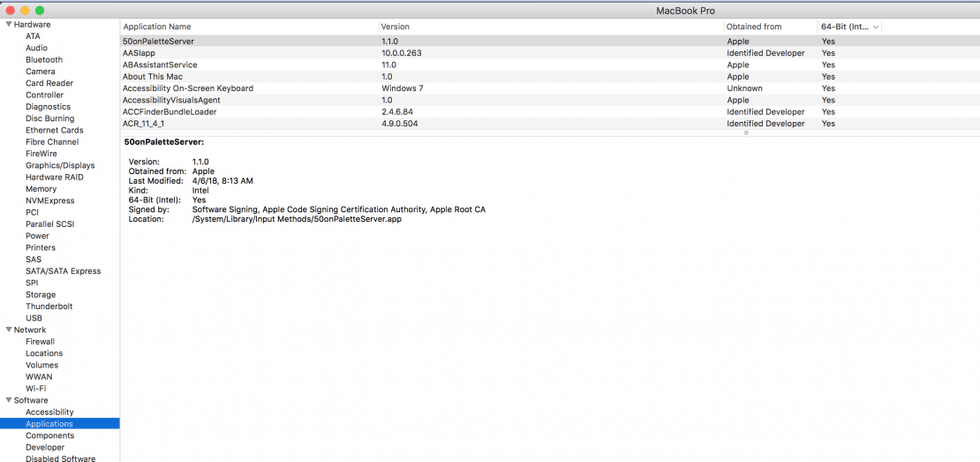Image resolution: width=980 pixels, height=462 pixels.
Task: Select the ACR_11_4_1 application row
Action: [550, 124]
